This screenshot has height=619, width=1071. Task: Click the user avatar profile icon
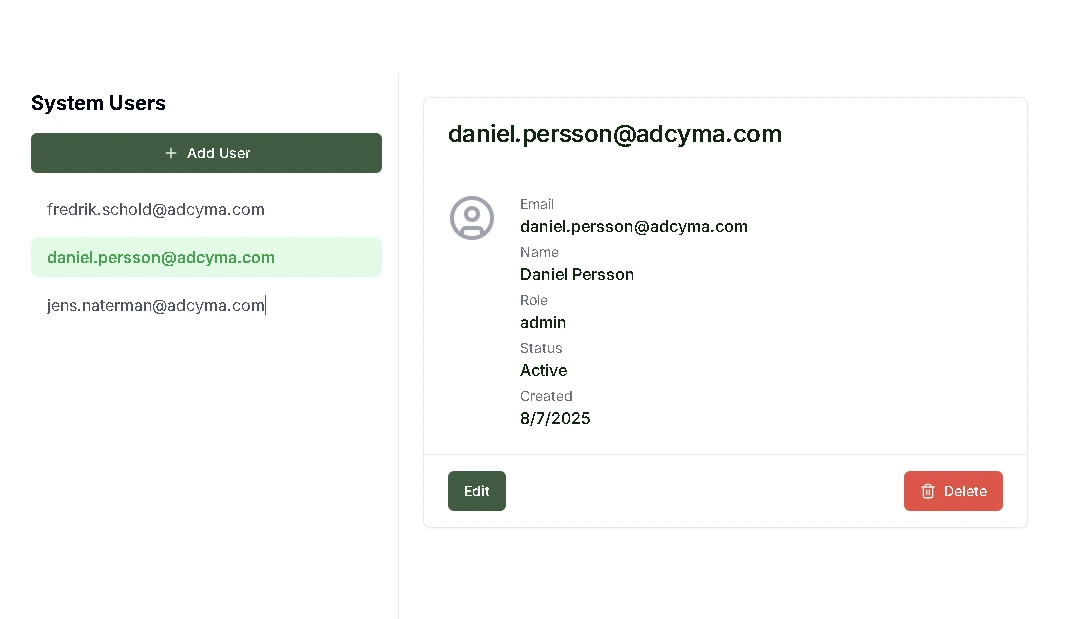[x=472, y=218]
